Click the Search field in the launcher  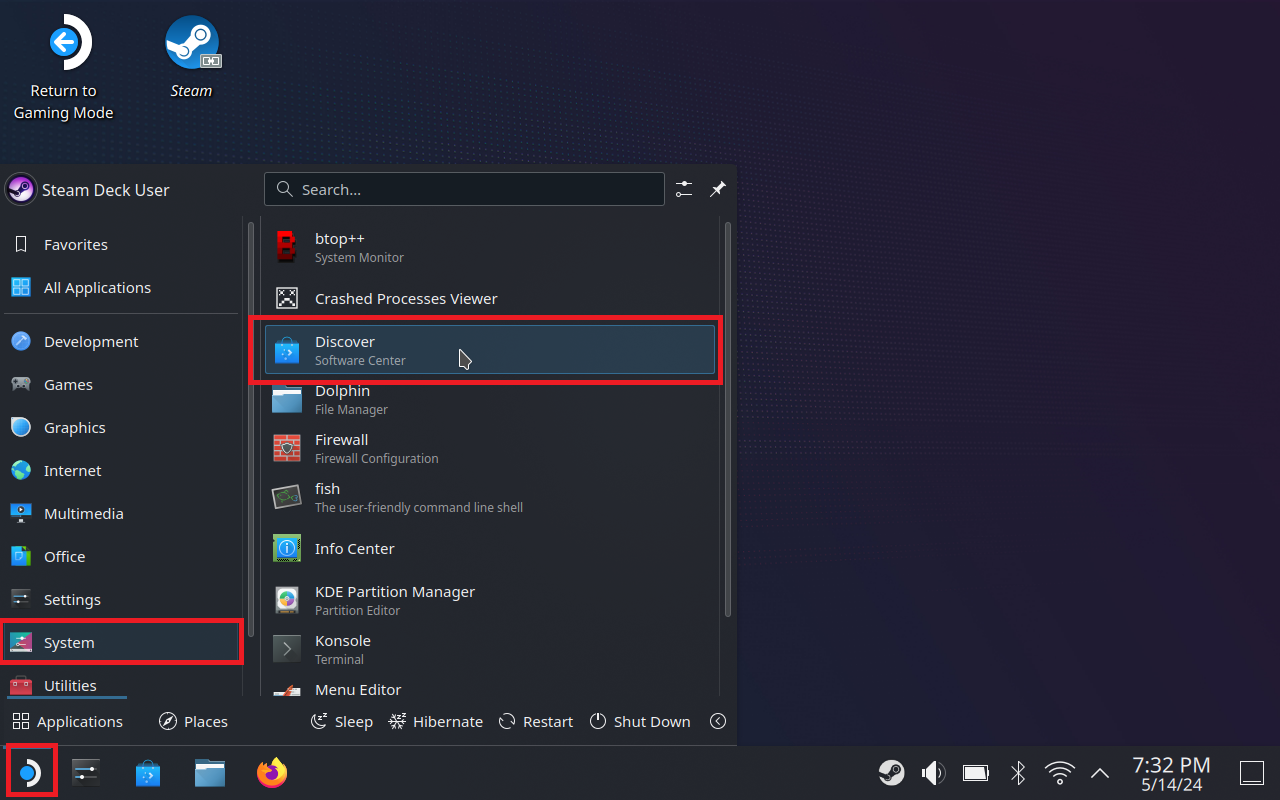[x=464, y=189]
